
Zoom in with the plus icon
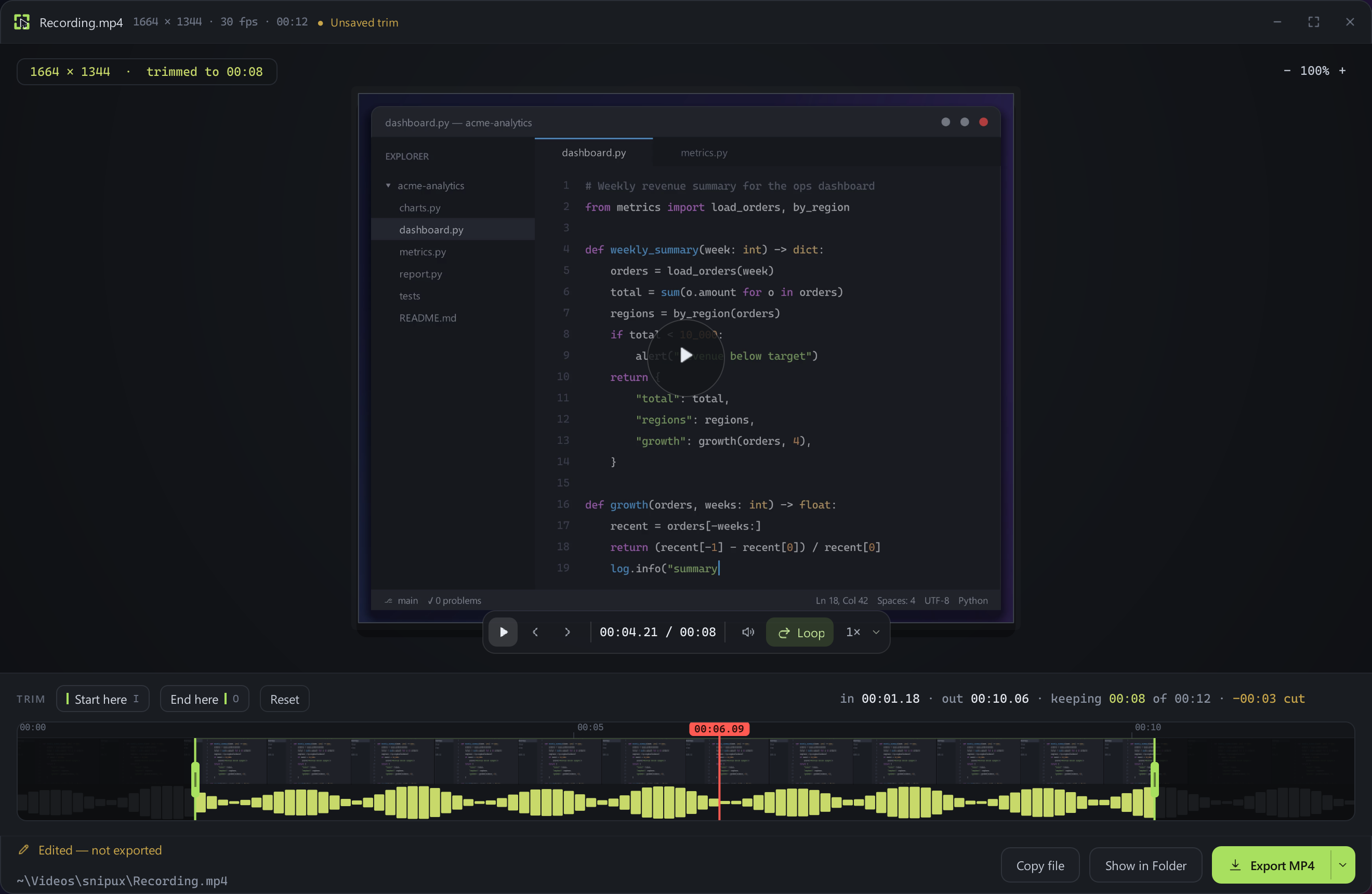coord(1342,71)
